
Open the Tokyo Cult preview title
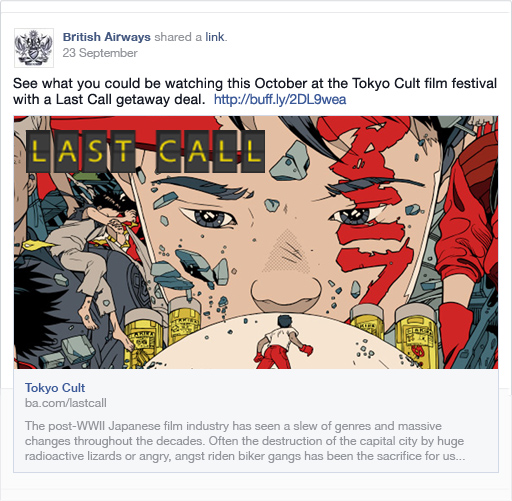point(55,388)
